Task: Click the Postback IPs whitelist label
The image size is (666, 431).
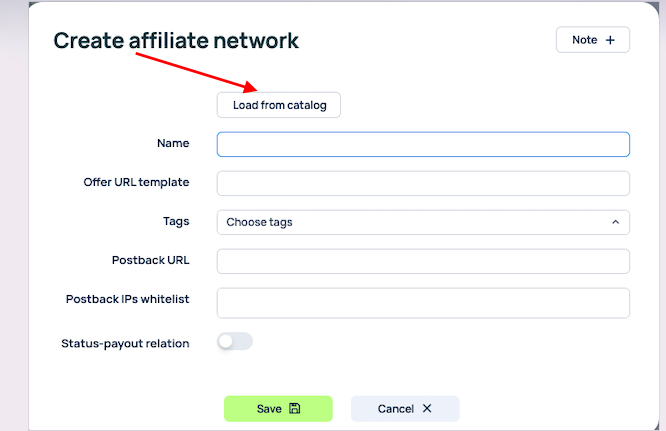Action: click(127, 299)
